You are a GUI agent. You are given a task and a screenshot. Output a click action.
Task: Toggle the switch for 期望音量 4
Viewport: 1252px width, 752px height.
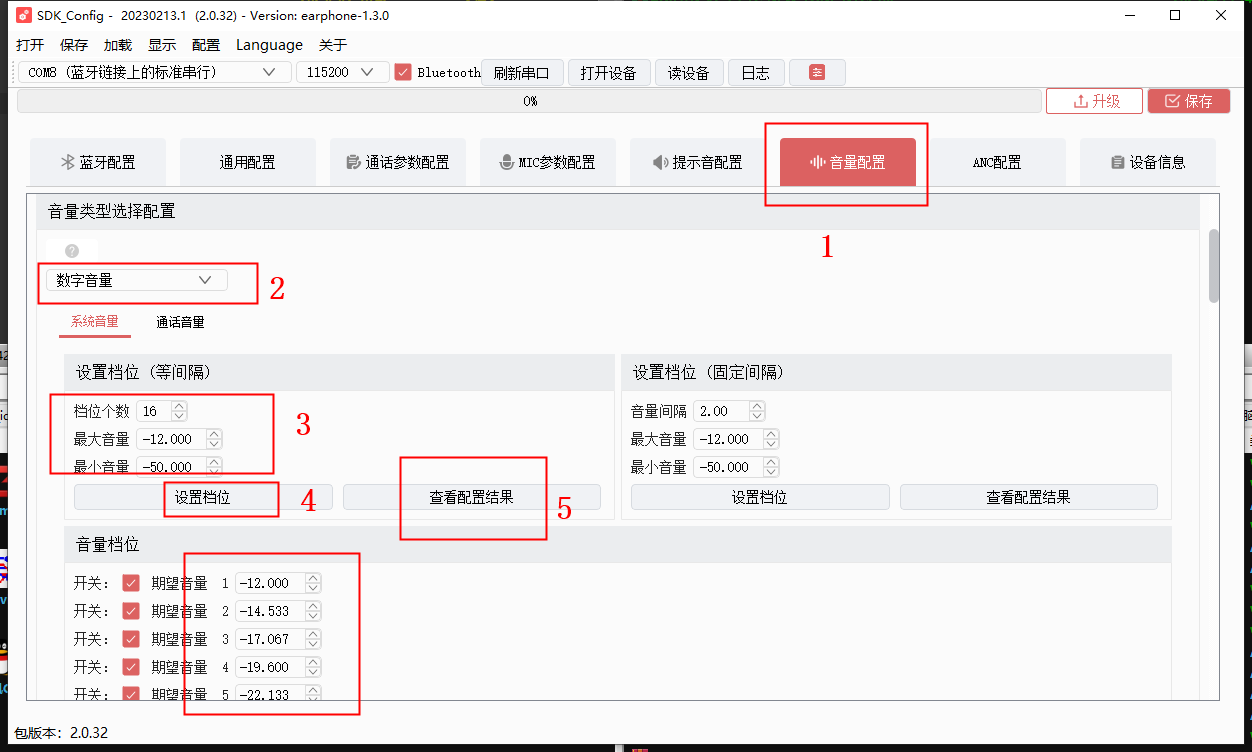[x=130, y=667]
